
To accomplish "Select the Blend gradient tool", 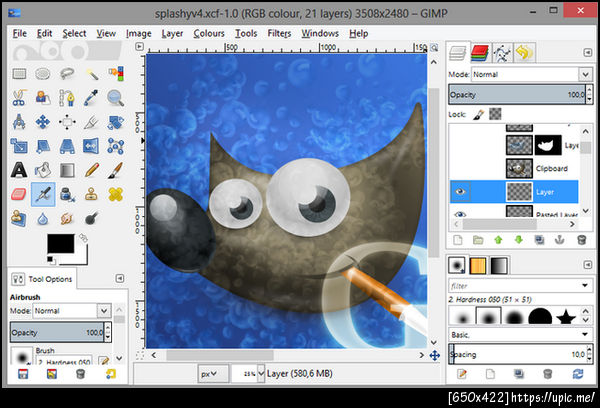I will tap(67, 170).
